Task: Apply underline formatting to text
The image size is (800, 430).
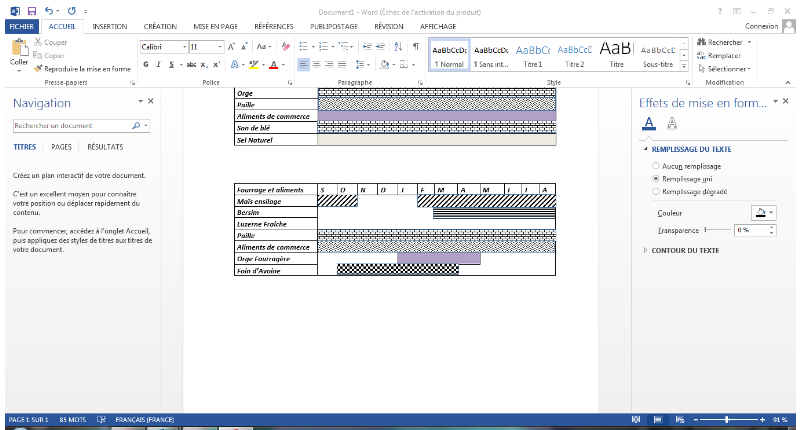Action: pos(171,64)
